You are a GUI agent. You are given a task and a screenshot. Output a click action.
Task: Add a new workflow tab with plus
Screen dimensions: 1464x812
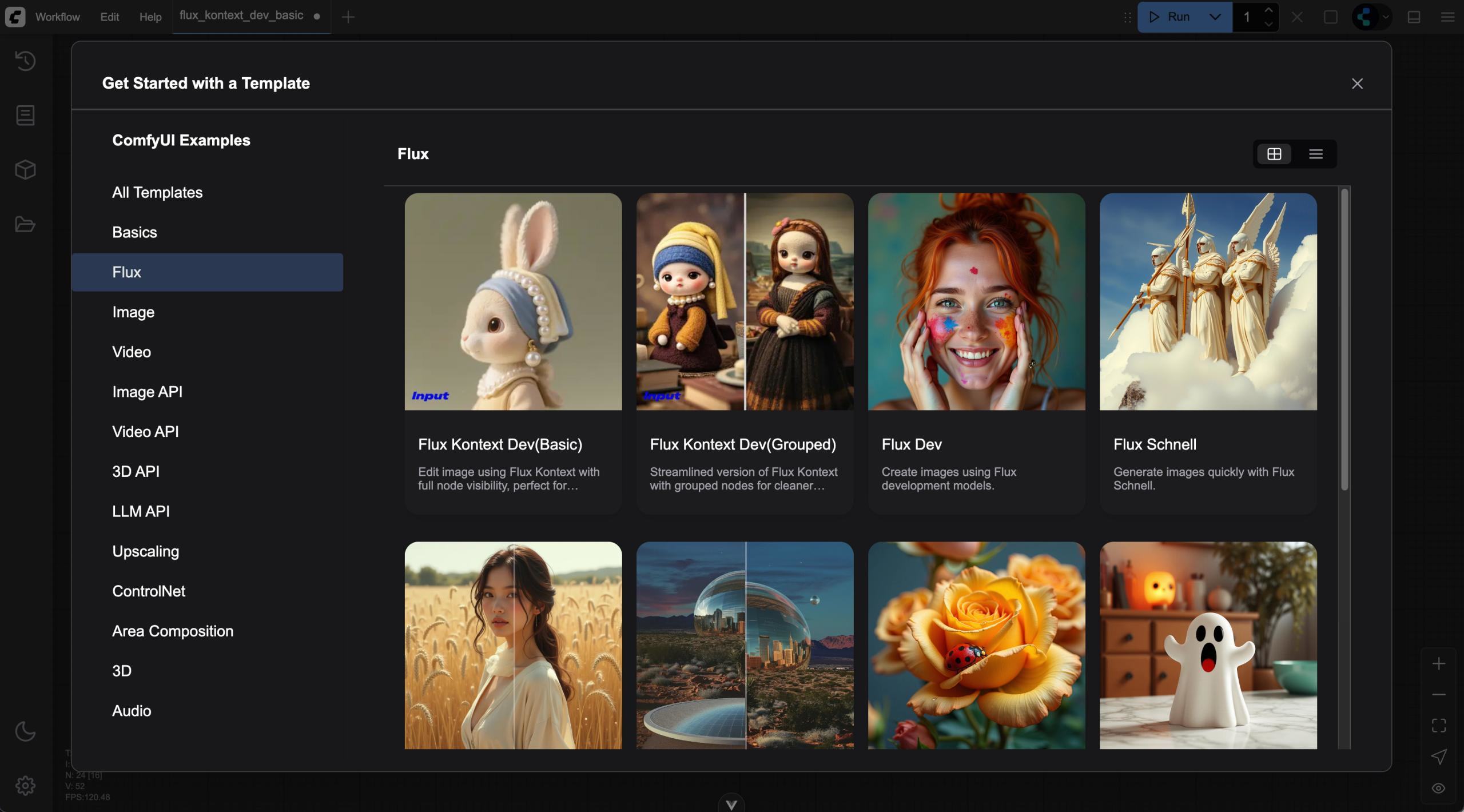(x=348, y=17)
